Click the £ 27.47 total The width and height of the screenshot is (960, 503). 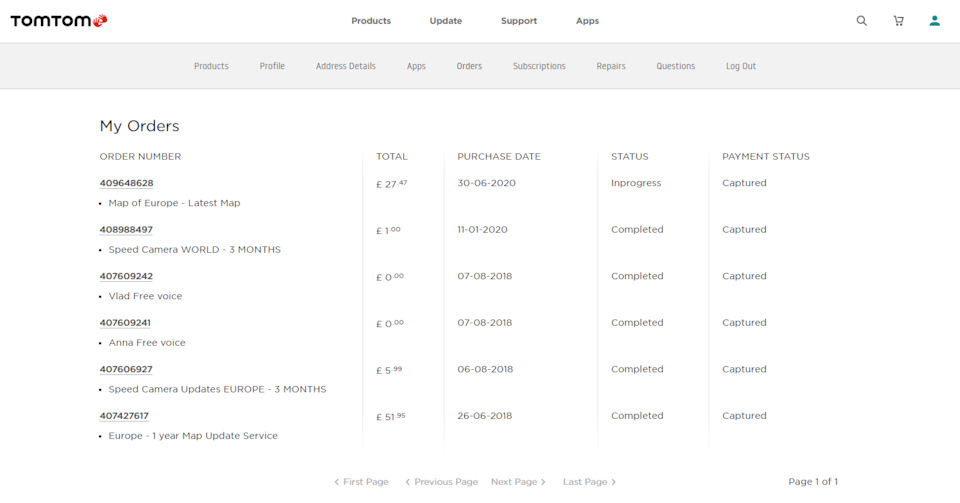pyautogui.click(x=392, y=184)
